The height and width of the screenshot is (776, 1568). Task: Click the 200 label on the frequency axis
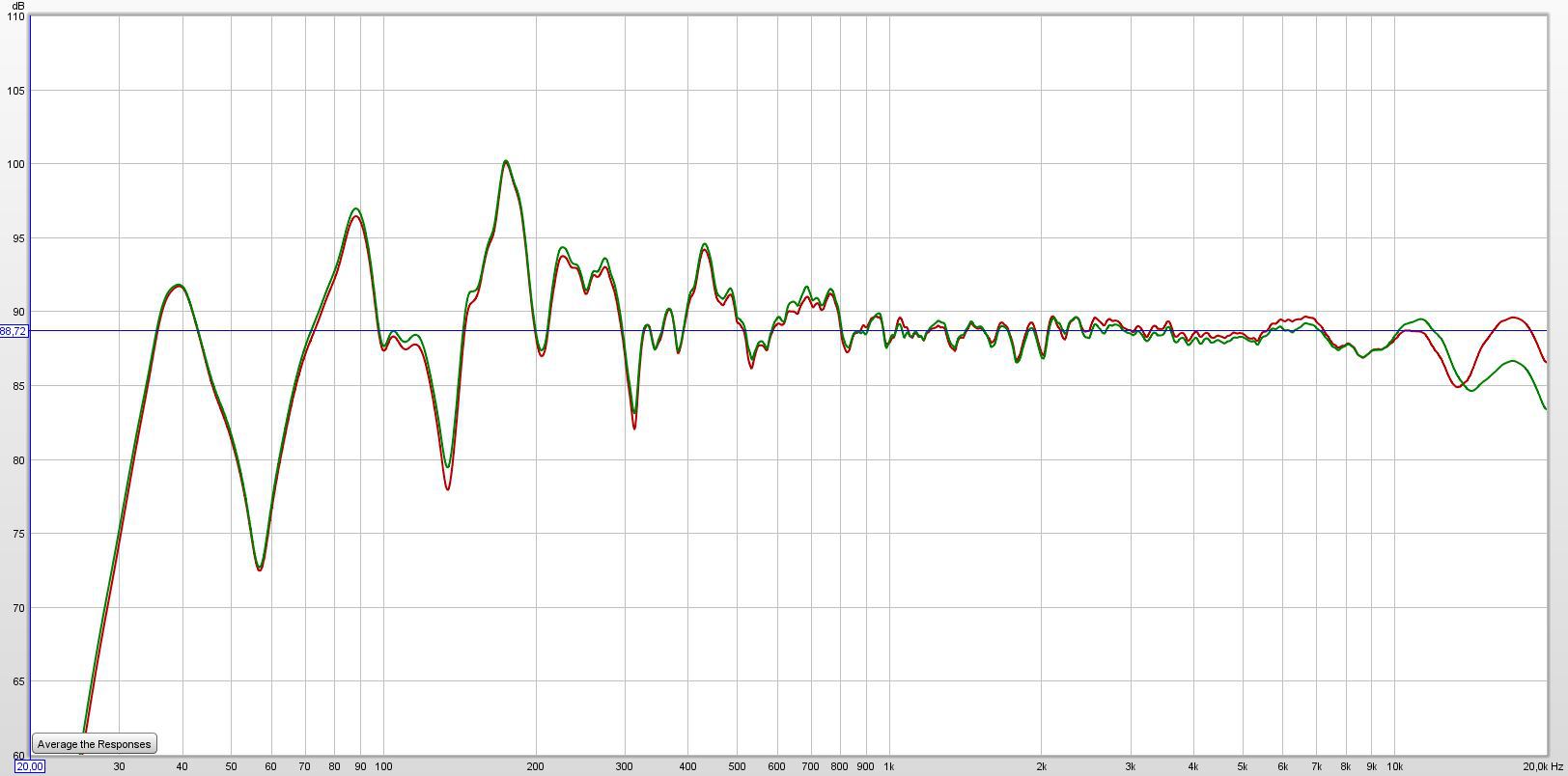coord(536,766)
